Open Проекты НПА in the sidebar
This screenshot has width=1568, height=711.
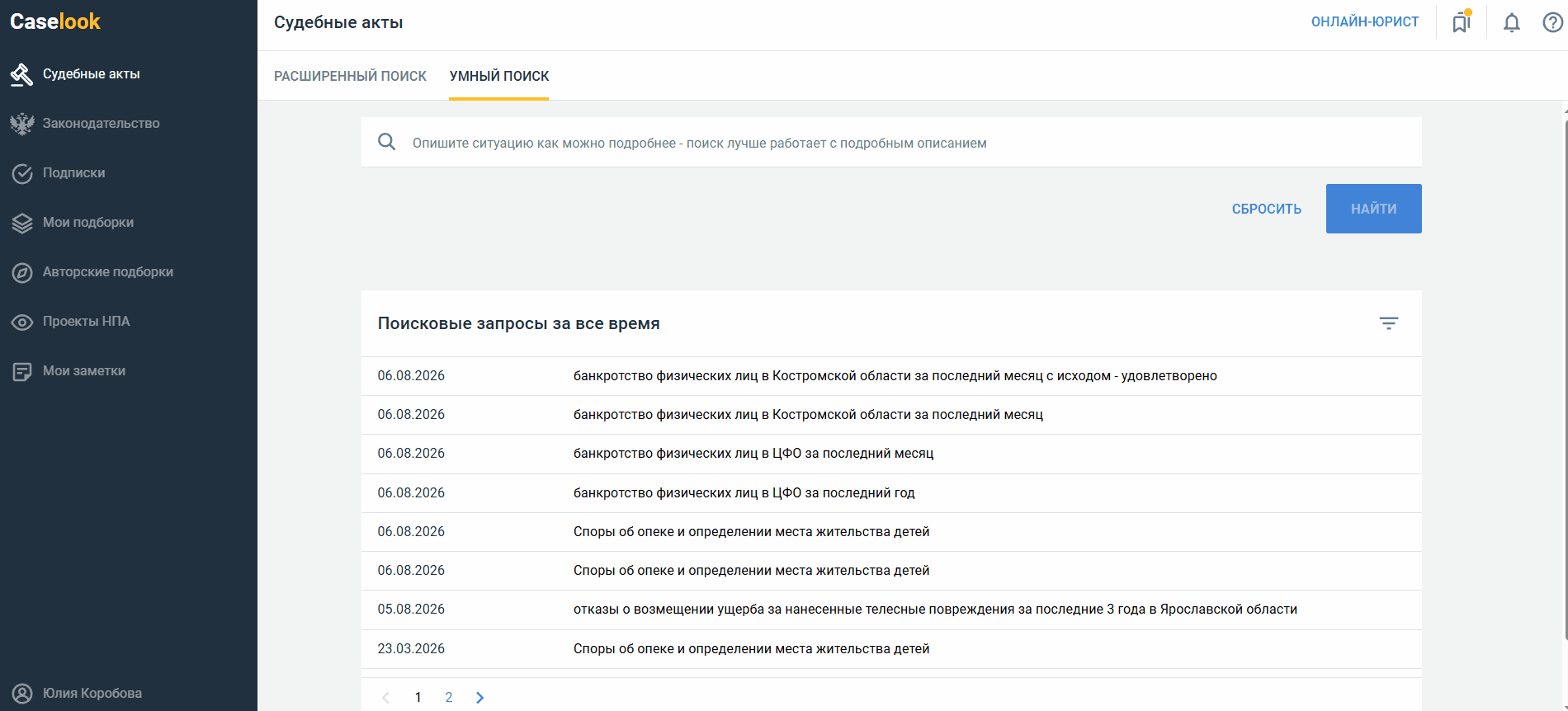point(129,322)
